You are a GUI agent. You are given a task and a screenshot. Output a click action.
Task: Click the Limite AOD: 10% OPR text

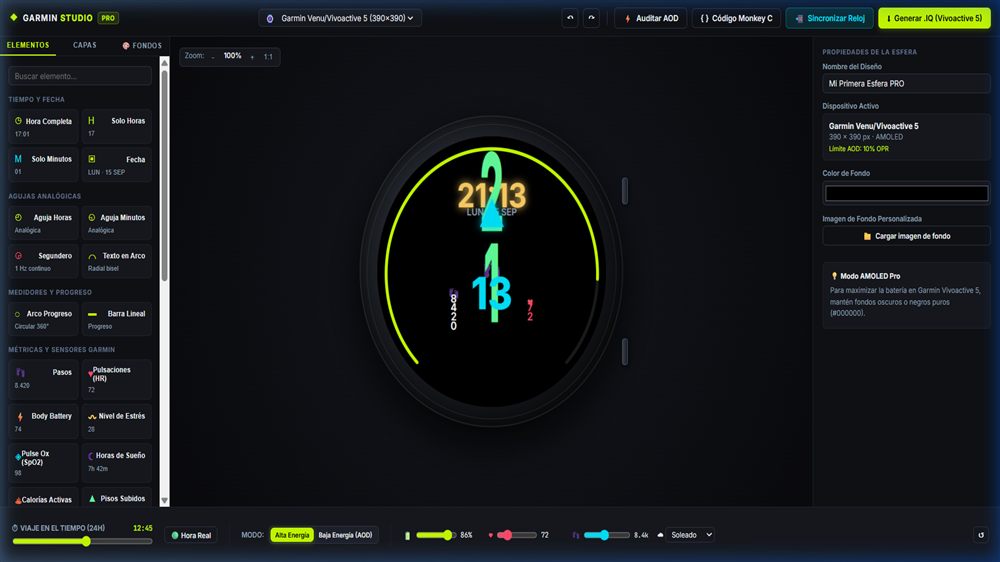(858, 149)
